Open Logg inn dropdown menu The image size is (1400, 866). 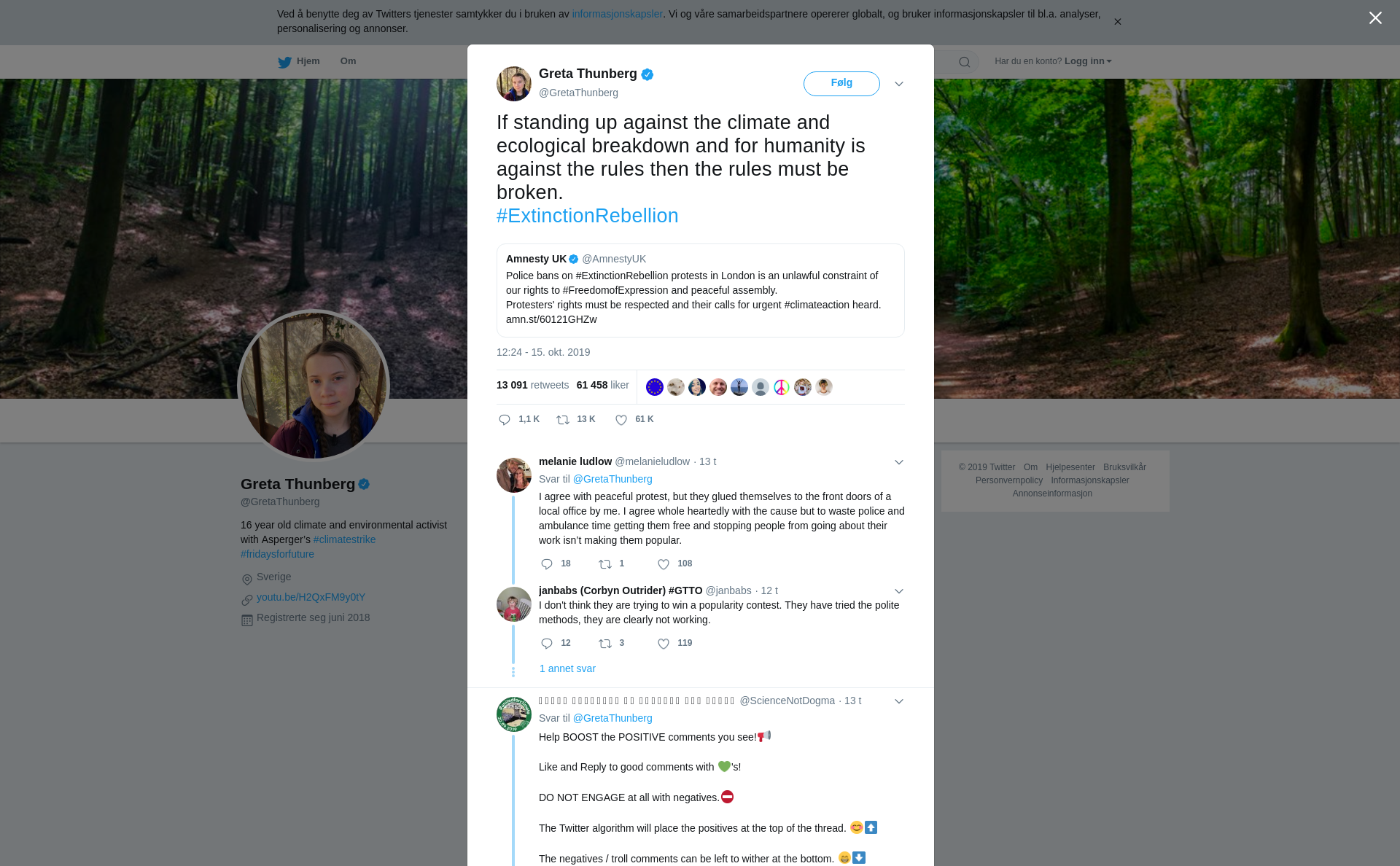1088,61
